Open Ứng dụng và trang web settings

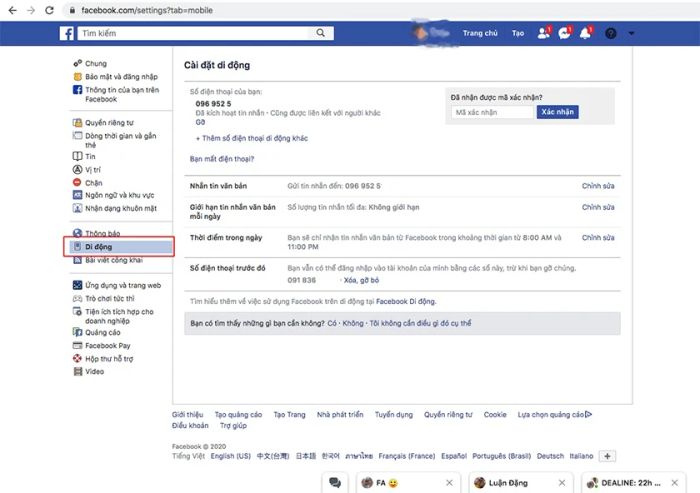tap(123, 285)
